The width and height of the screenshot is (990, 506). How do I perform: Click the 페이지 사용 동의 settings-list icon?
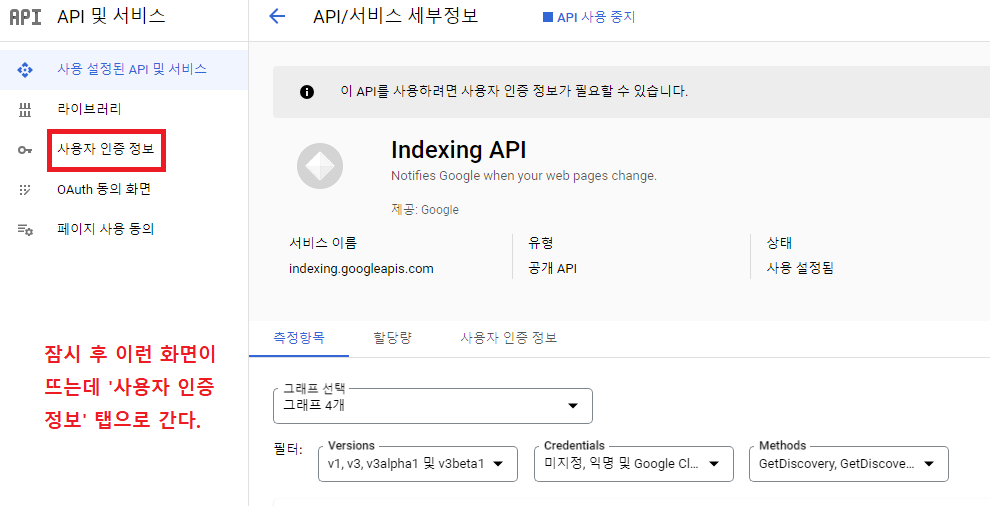tap(25, 229)
